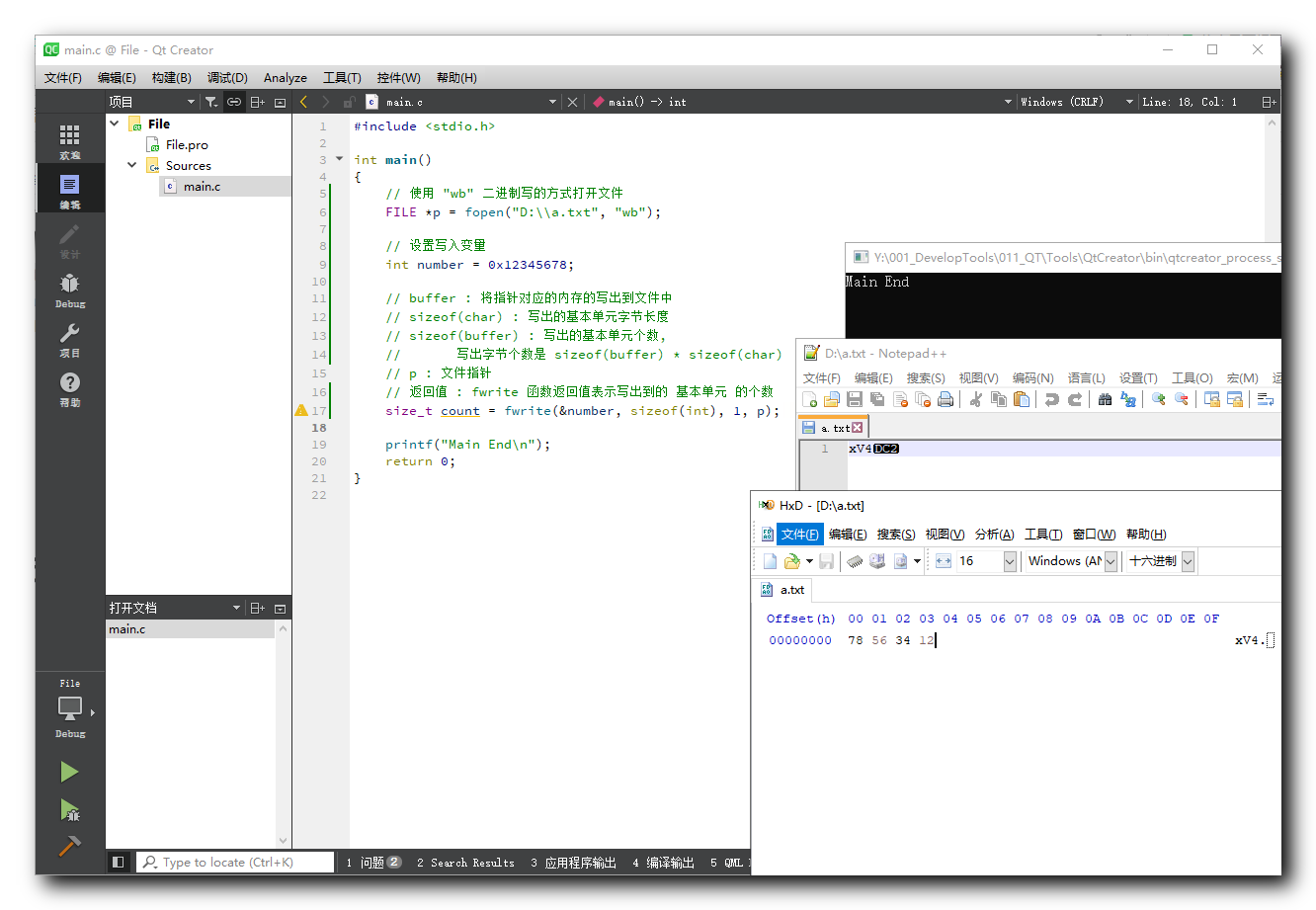Click the Type to locate search field
1316x910 pixels.
click(235, 862)
